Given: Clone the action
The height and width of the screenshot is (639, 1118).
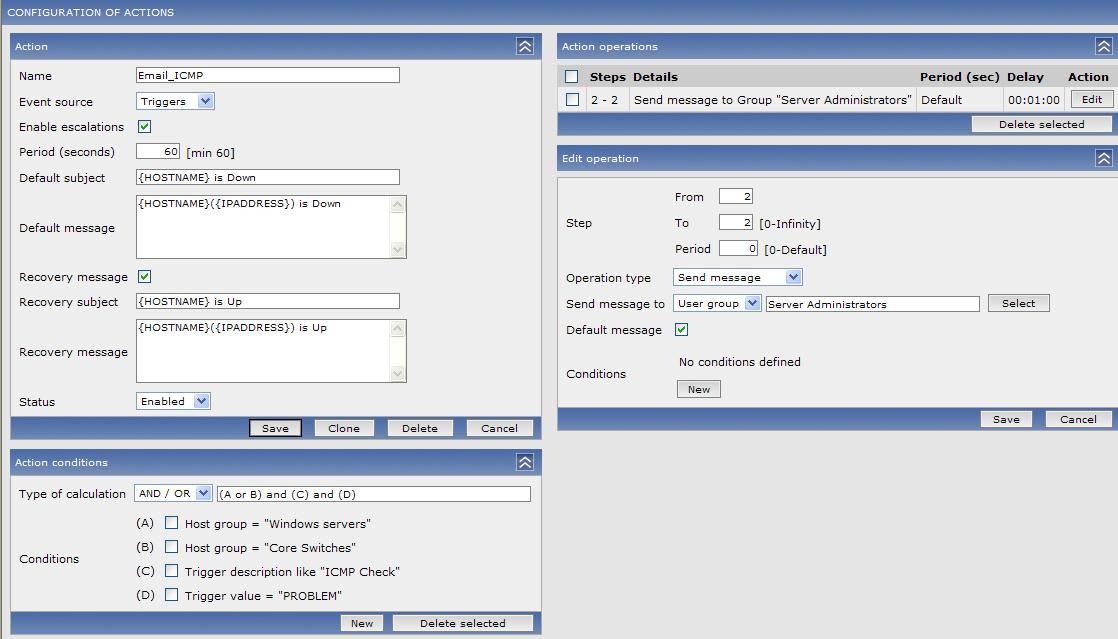Looking at the screenshot, I should (x=344, y=428).
